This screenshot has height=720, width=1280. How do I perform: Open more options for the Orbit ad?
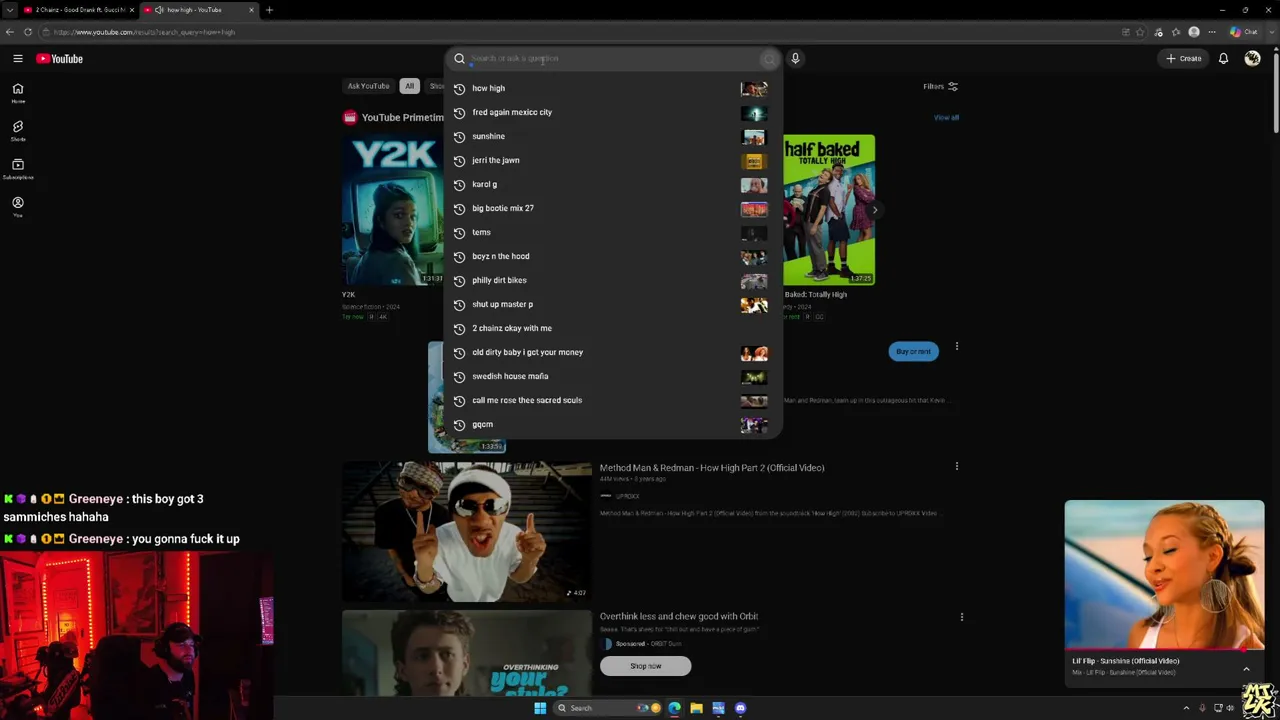click(x=962, y=617)
